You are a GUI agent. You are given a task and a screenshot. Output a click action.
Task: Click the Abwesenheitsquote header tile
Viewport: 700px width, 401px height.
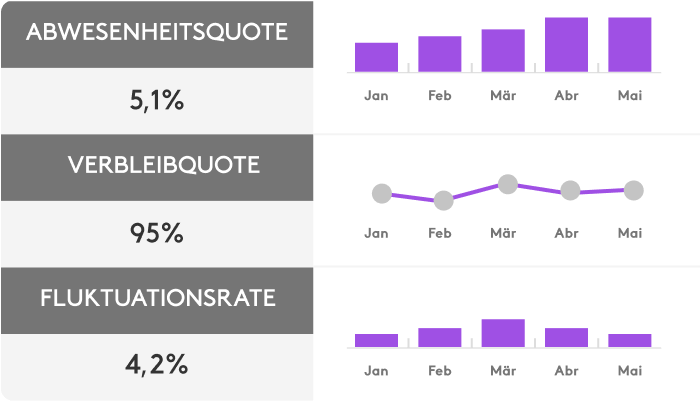[x=157, y=33]
